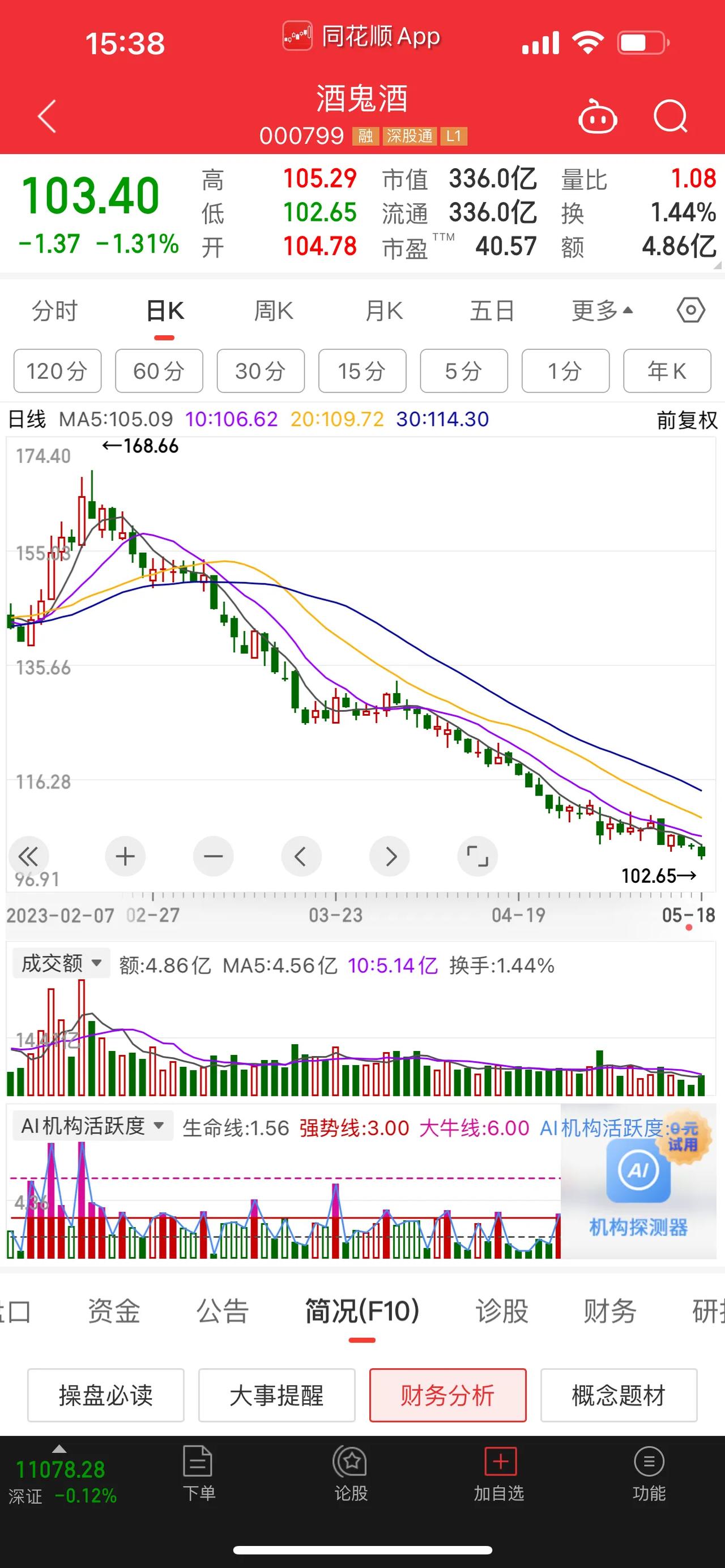Tap the current price 103.40
Viewport: 725px width, 1568px height.
(x=90, y=196)
